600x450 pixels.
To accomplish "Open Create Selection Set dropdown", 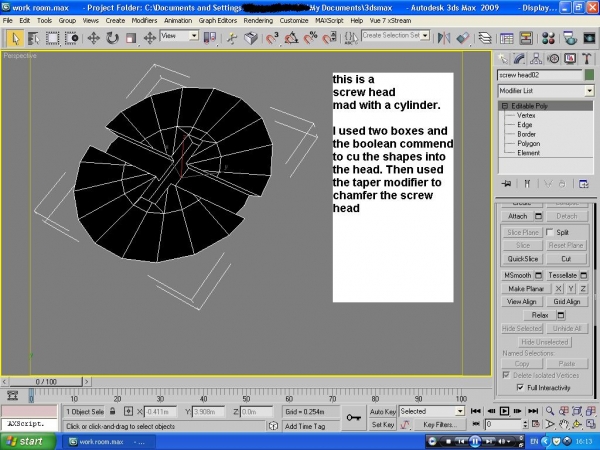I will (395, 36).
